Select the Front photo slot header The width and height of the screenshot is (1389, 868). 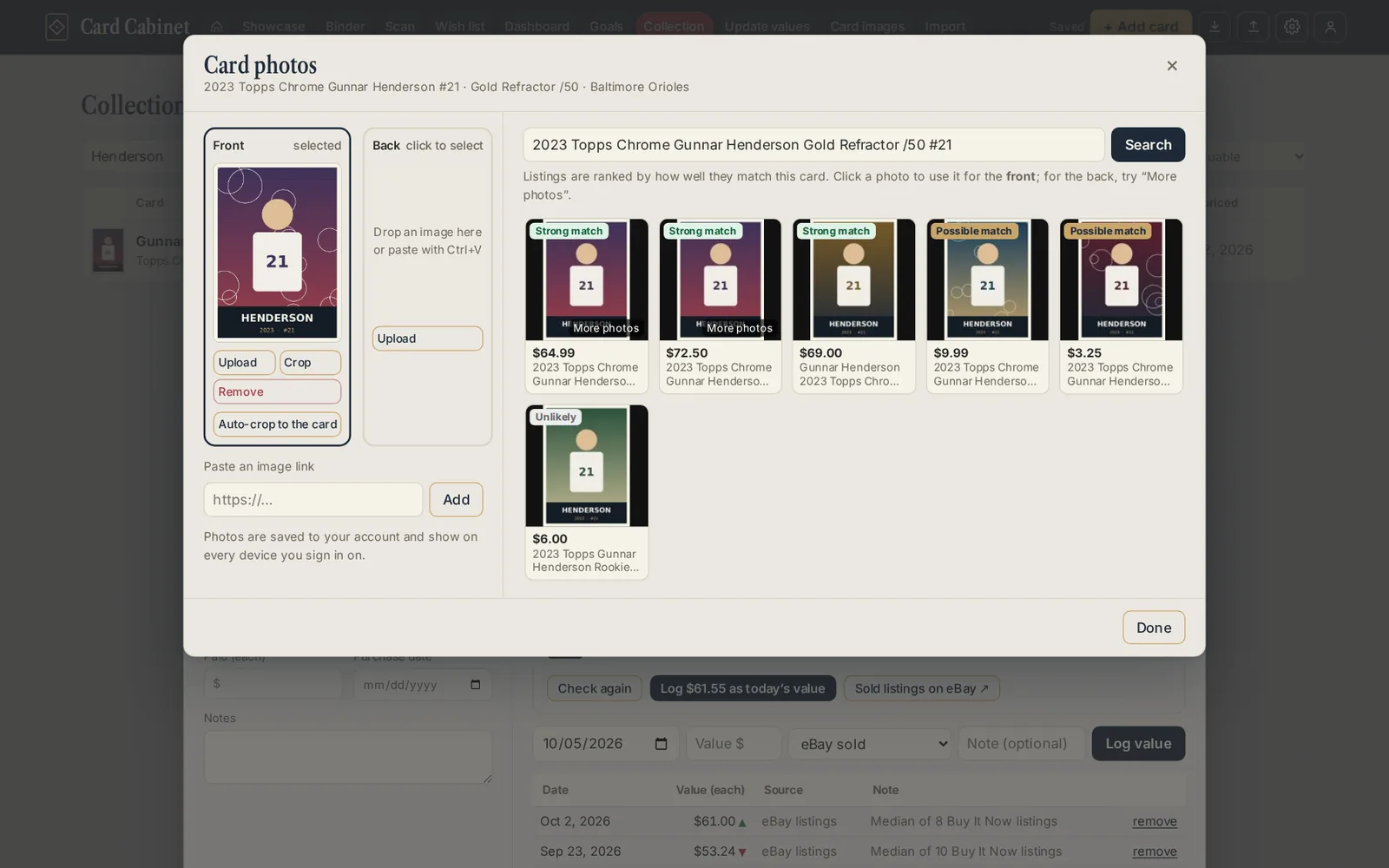[277, 146]
